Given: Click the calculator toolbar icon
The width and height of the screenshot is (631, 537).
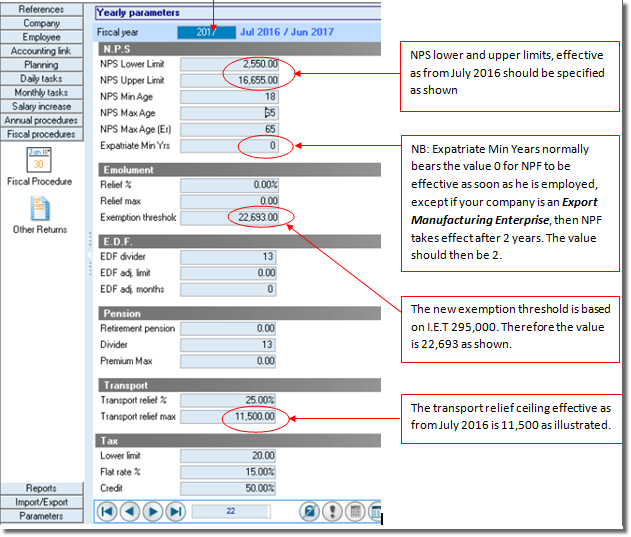Looking at the screenshot, I should click(354, 512).
